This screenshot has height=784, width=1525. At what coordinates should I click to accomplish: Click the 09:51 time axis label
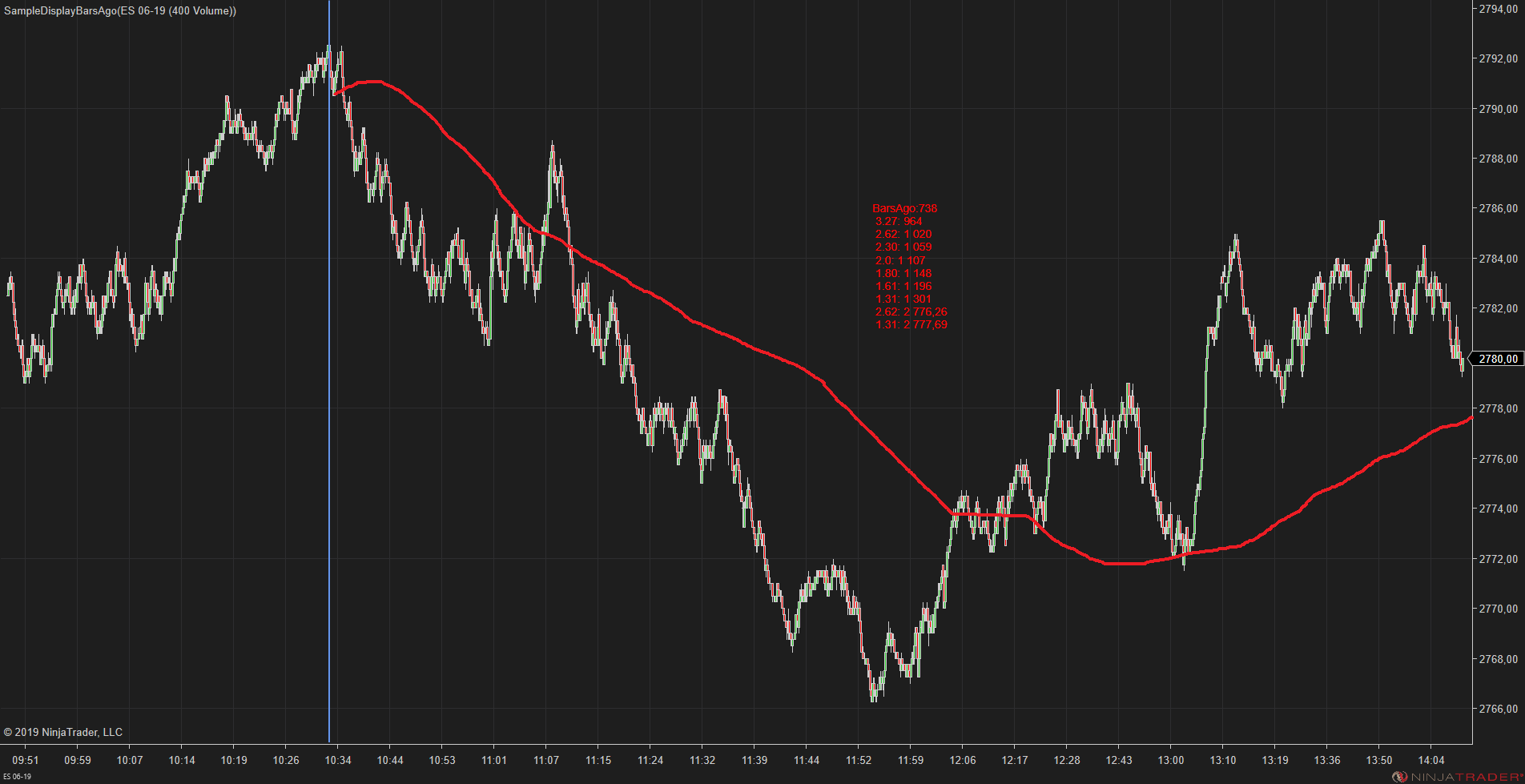[x=26, y=760]
